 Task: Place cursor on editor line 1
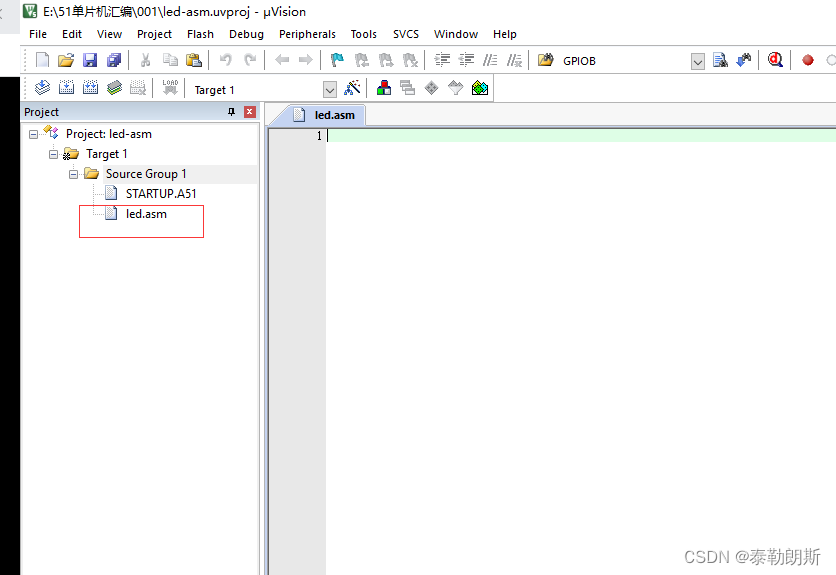point(581,135)
